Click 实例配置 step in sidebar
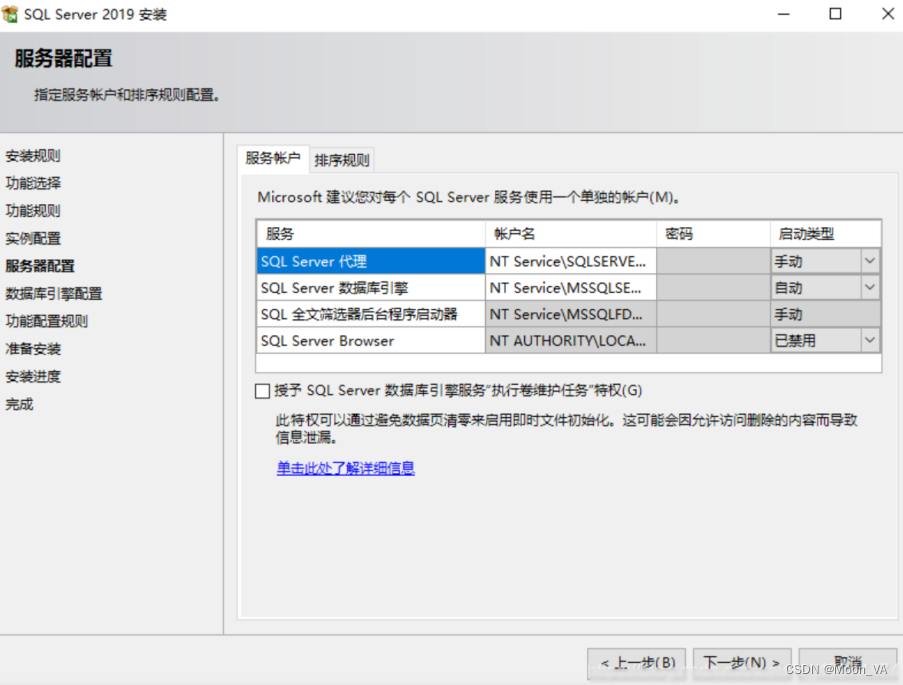Viewport: 903px width, 685px height. pyautogui.click(x=33, y=239)
